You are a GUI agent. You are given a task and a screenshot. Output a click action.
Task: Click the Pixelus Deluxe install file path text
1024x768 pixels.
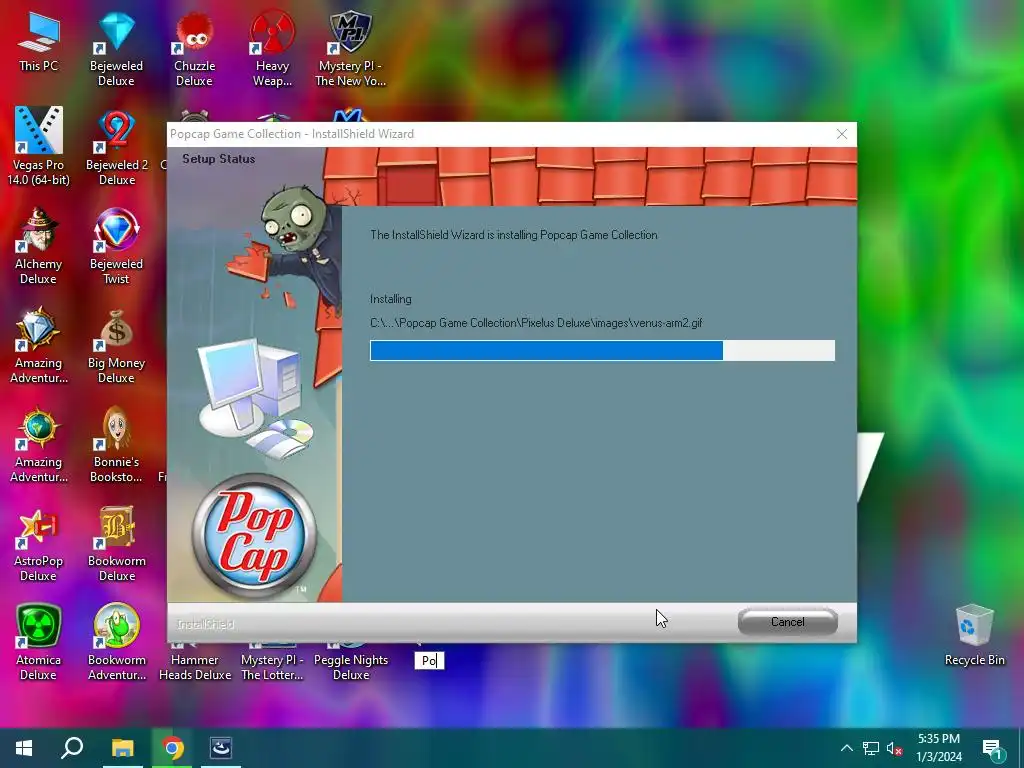pyautogui.click(x=536, y=323)
